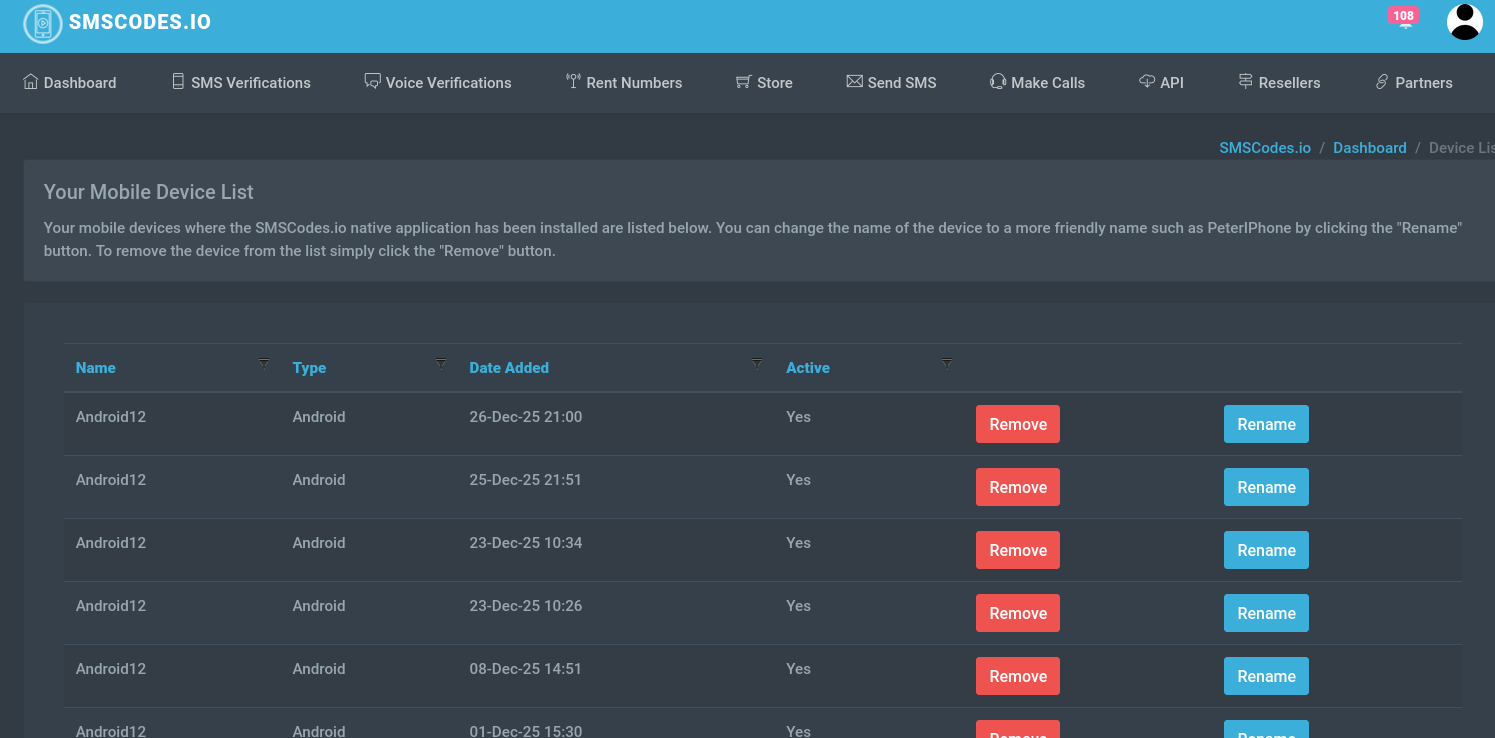
Task: Open the Resellers menu item
Action: pos(1279,82)
